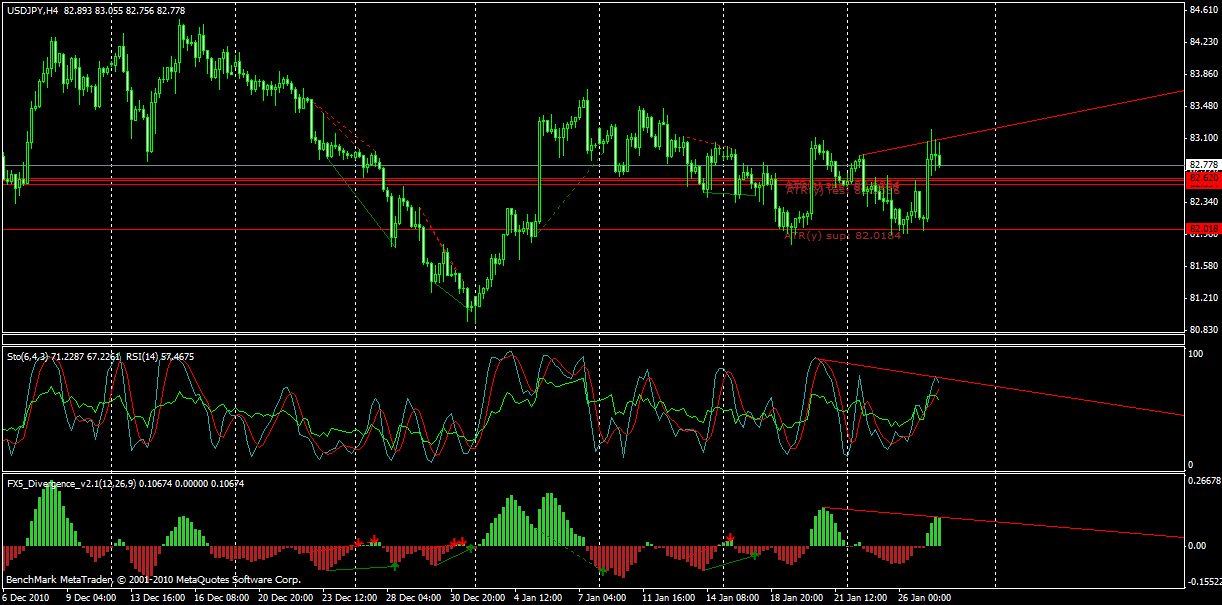
Task: Click the red 82.018 support price tag
Action: click(1203, 229)
